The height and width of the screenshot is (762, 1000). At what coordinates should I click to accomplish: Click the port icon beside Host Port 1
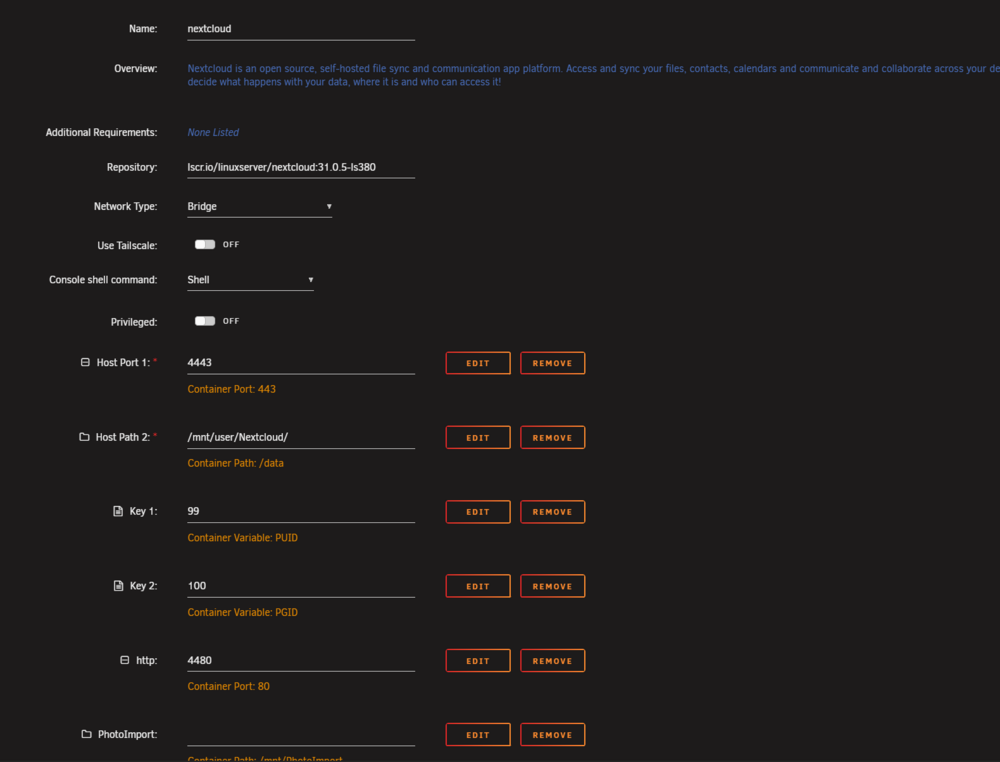pos(85,362)
